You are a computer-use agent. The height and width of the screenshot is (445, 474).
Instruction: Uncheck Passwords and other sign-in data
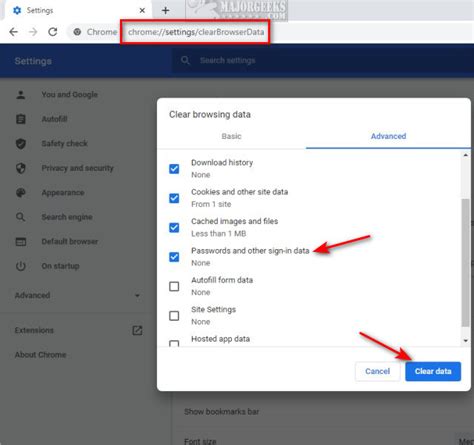pyautogui.click(x=174, y=257)
